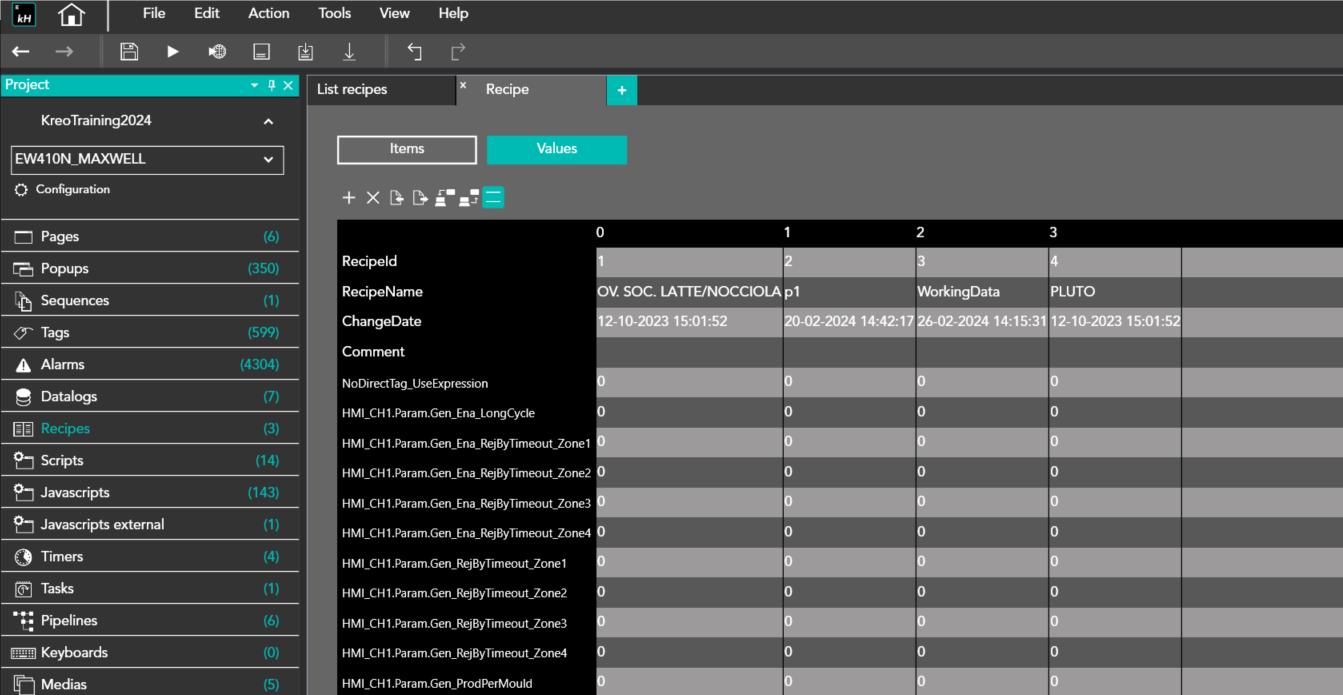
Task: Navigate back with the left arrow icon
Action: tap(21, 52)
